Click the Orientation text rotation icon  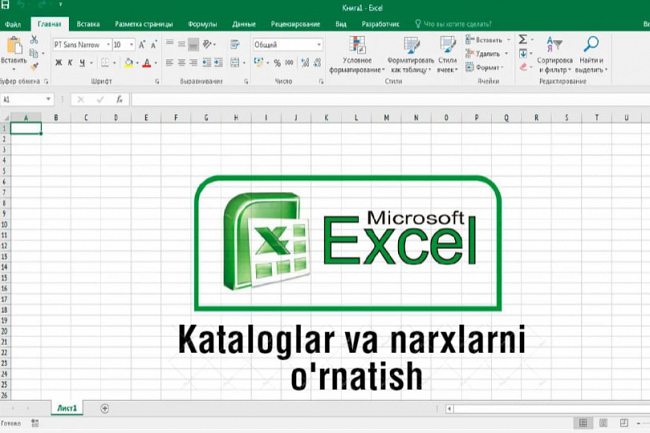pyautogui.click(x=207, y=44)
